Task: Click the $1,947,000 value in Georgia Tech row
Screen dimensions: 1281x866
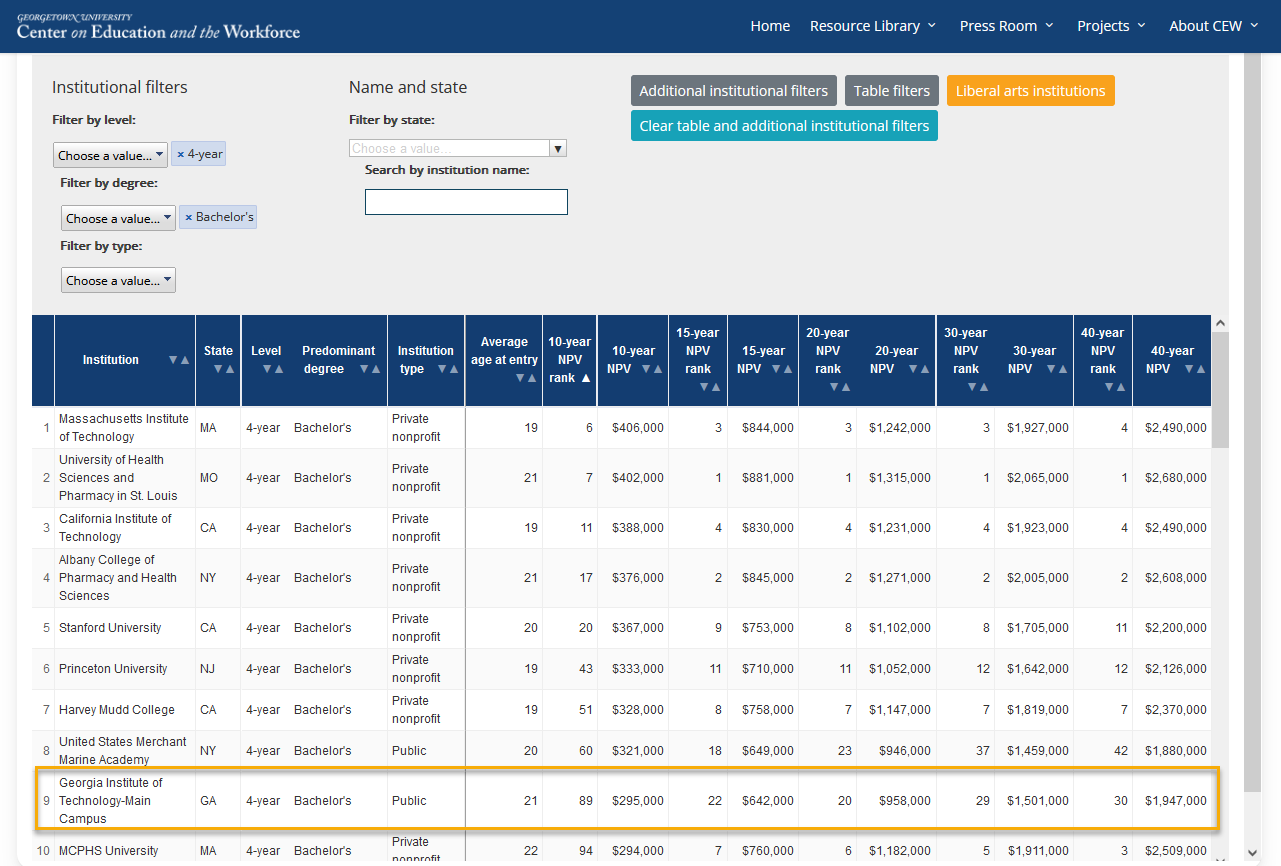Action: (1176, 801)
